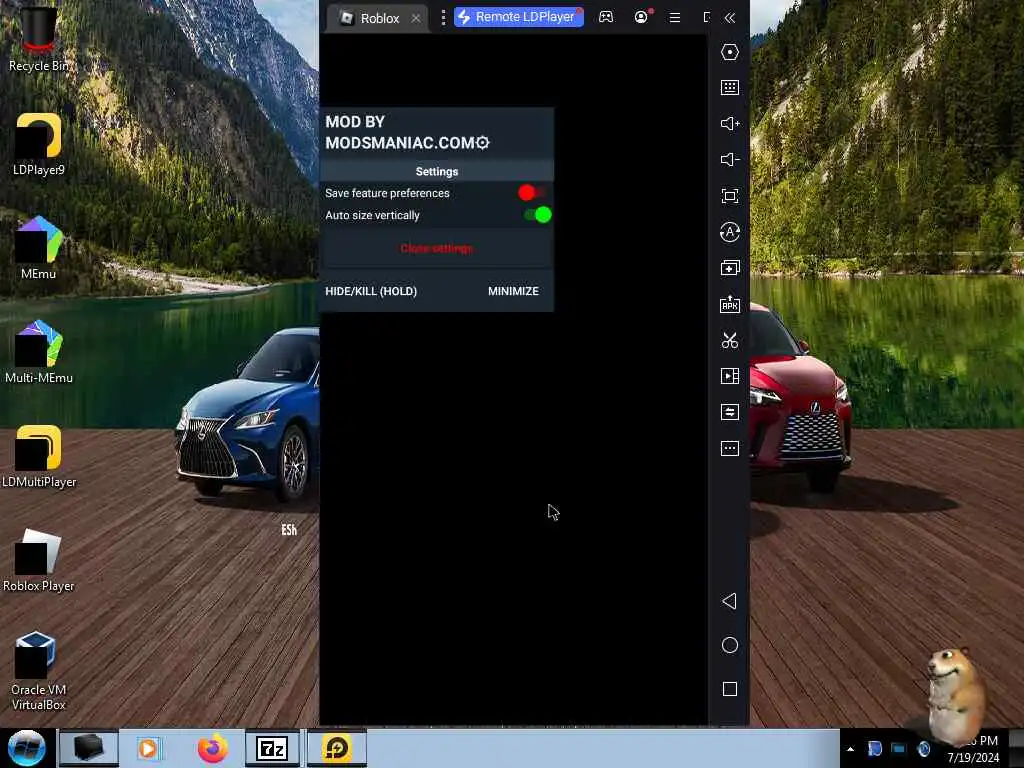This screenshot has width=1024, height=768.
Task: Close the Roblox tab
Action: [x=416, y=18]
